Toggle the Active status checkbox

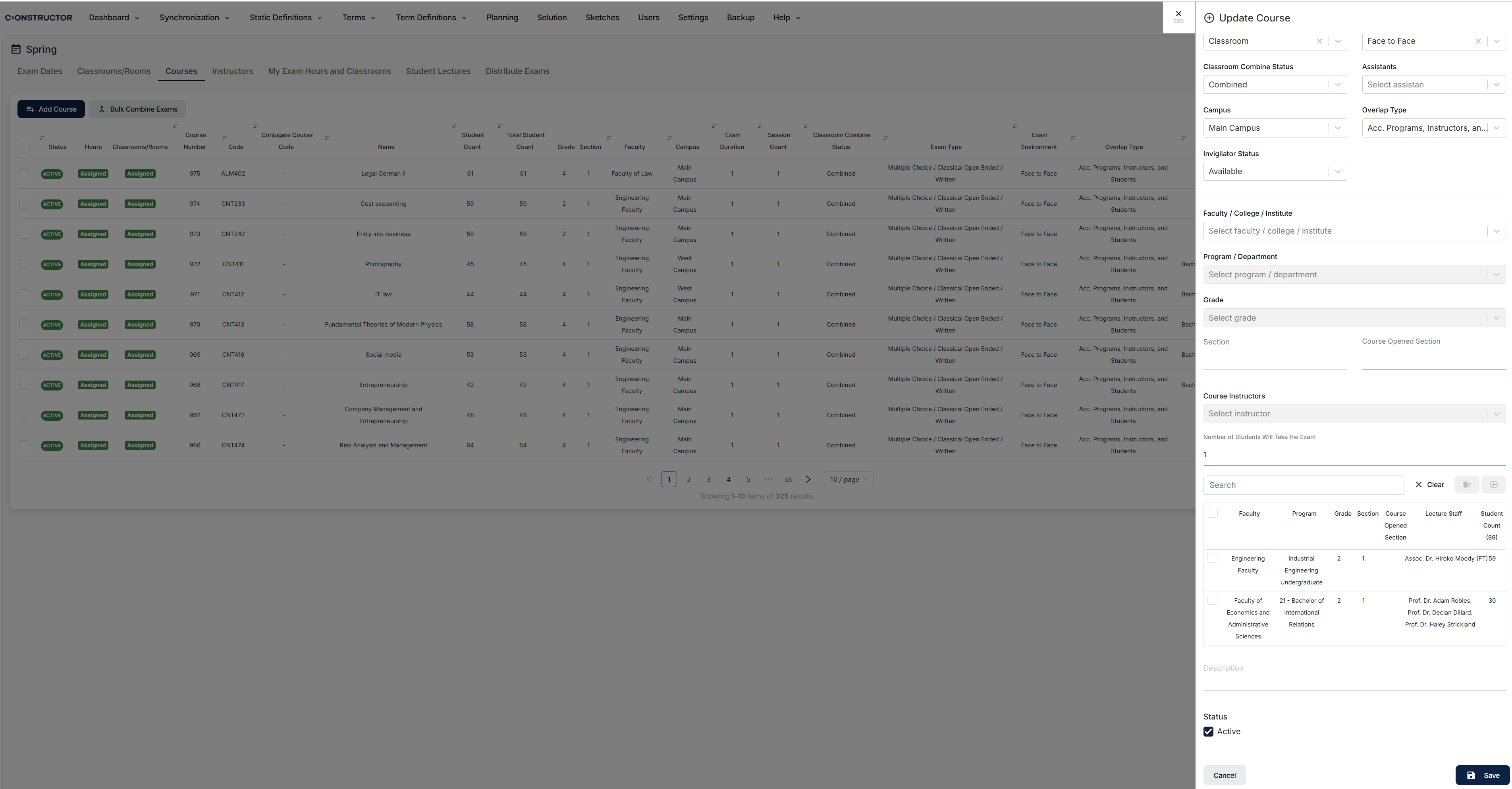point(1209,731)
